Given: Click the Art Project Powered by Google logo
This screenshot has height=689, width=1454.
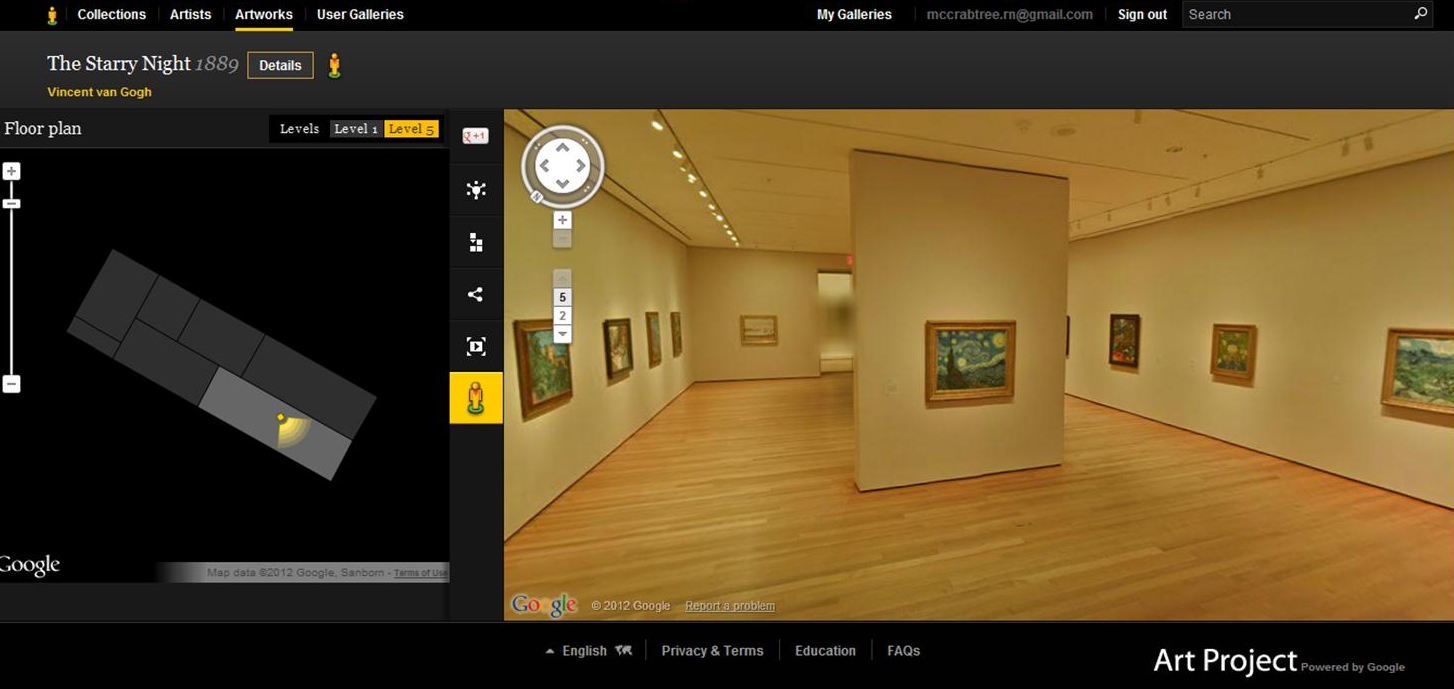Looking at the screenshot, I should [1279, 661].
